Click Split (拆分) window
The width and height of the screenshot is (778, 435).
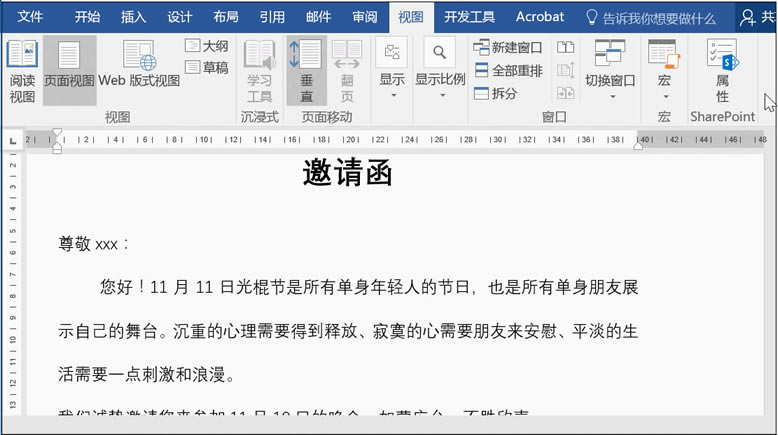click(x=496, y=93)
